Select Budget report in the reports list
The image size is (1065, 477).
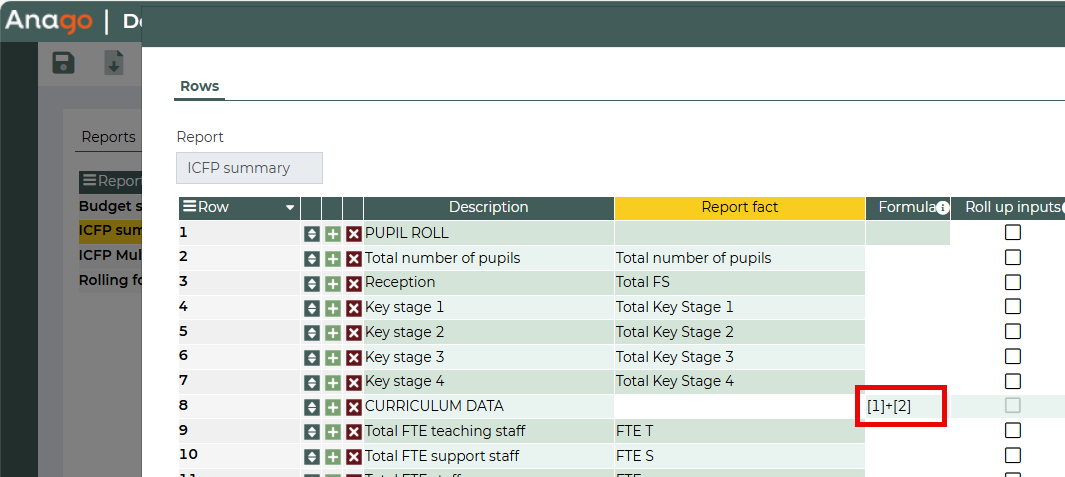point(106,206)
